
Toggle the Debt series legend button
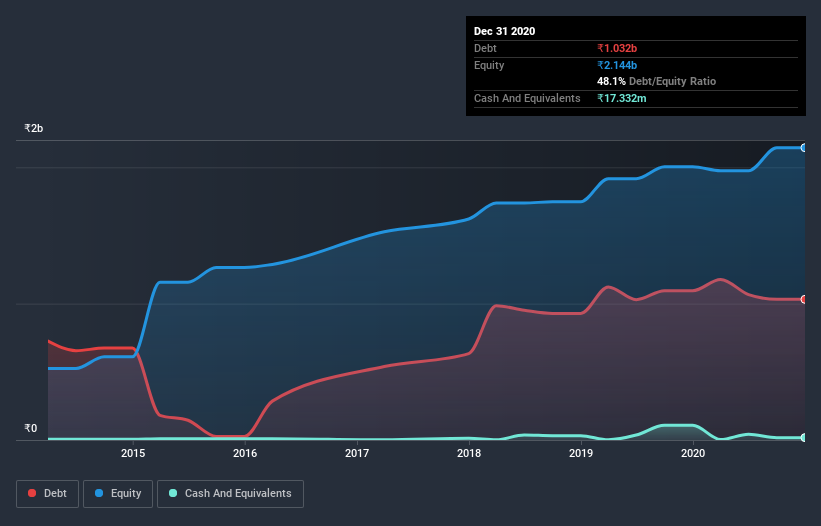tap(48, 494)
